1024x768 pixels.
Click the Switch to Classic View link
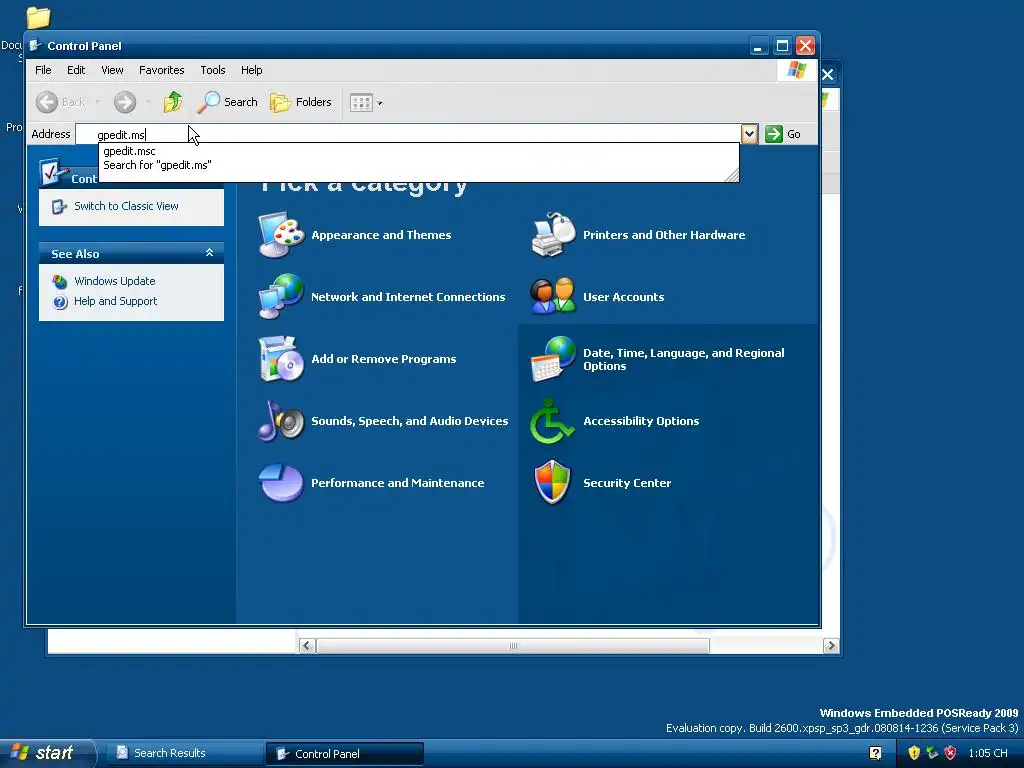point(126,206)
